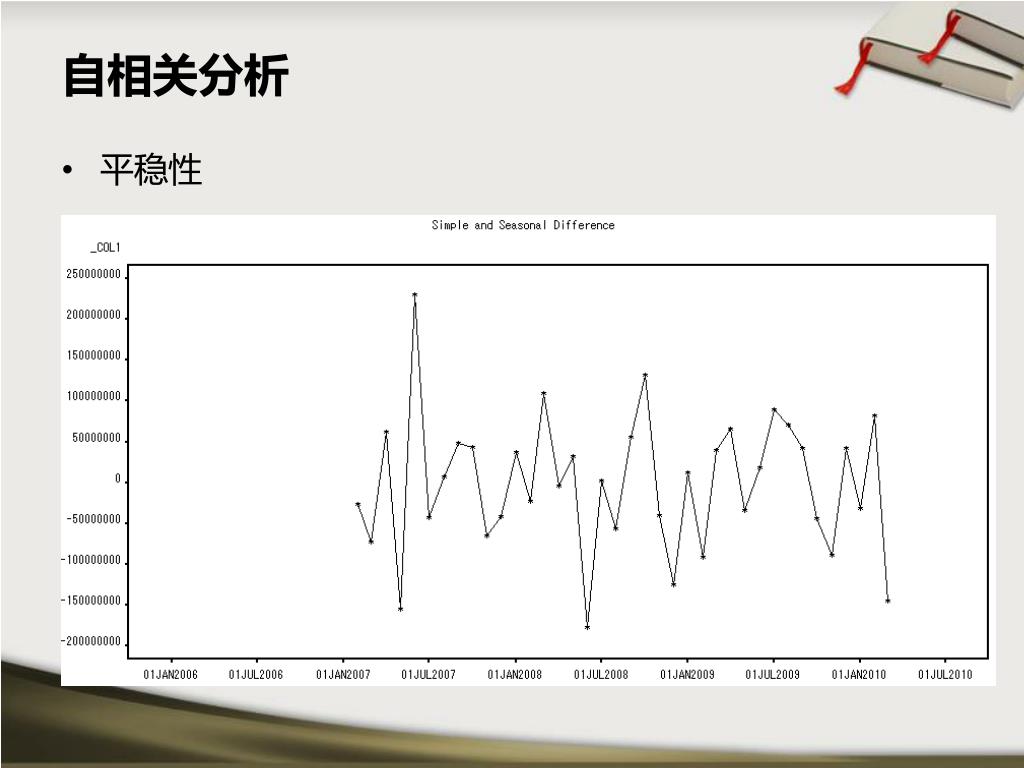Screen dimensions: 1024x768
Task: Click x-axis label 01JAN2007
Action: point(343,675)
